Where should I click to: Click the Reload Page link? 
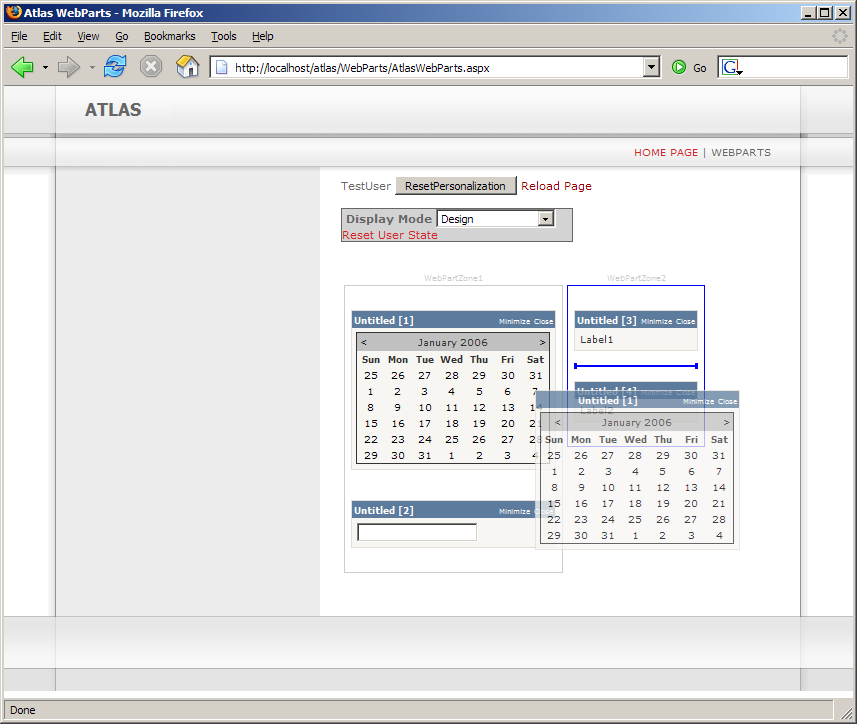pyautogui.click(x=556, y=186)
